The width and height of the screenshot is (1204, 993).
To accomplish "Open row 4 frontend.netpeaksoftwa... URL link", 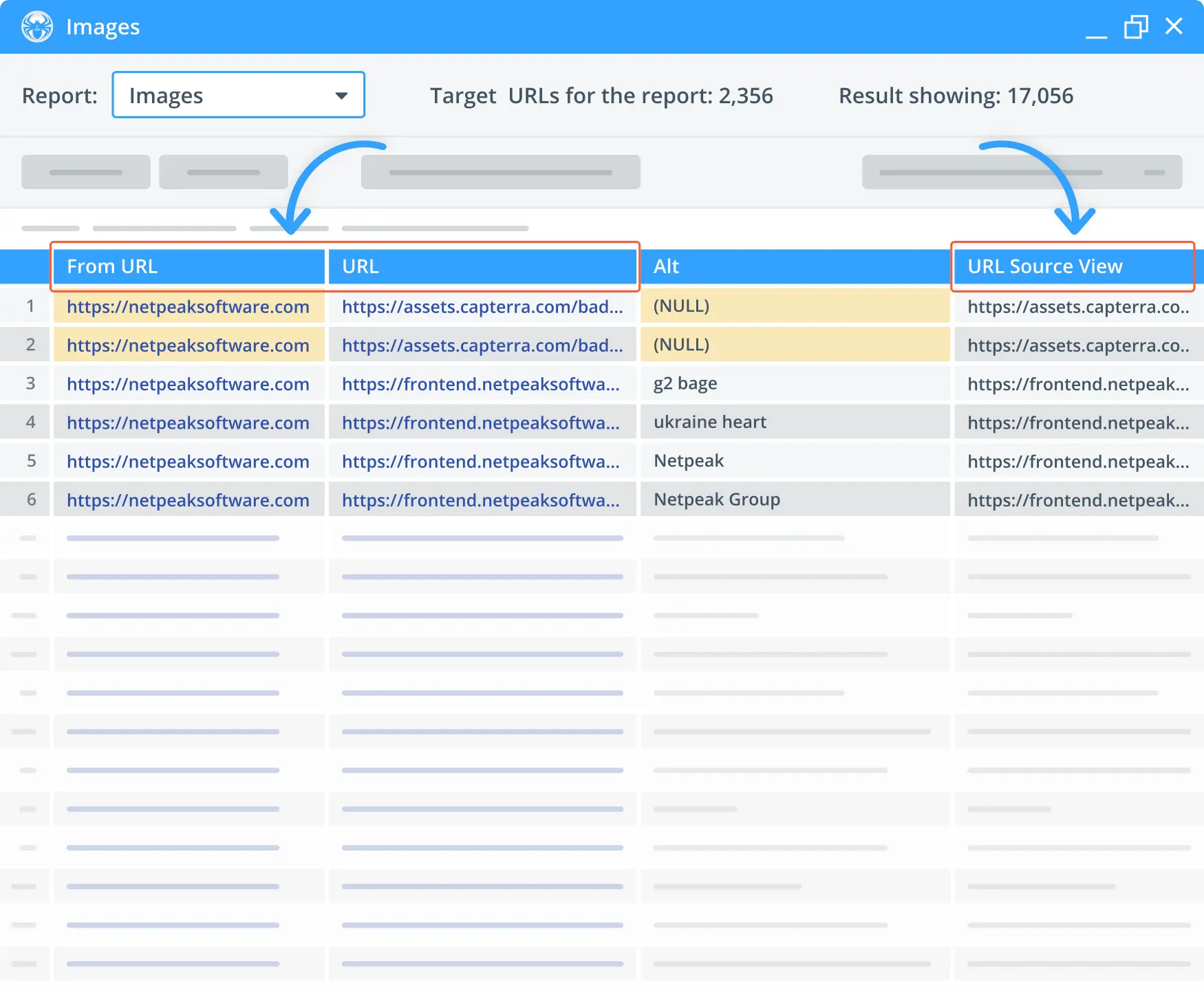I will pyautogui.click(x=481, y=422).
